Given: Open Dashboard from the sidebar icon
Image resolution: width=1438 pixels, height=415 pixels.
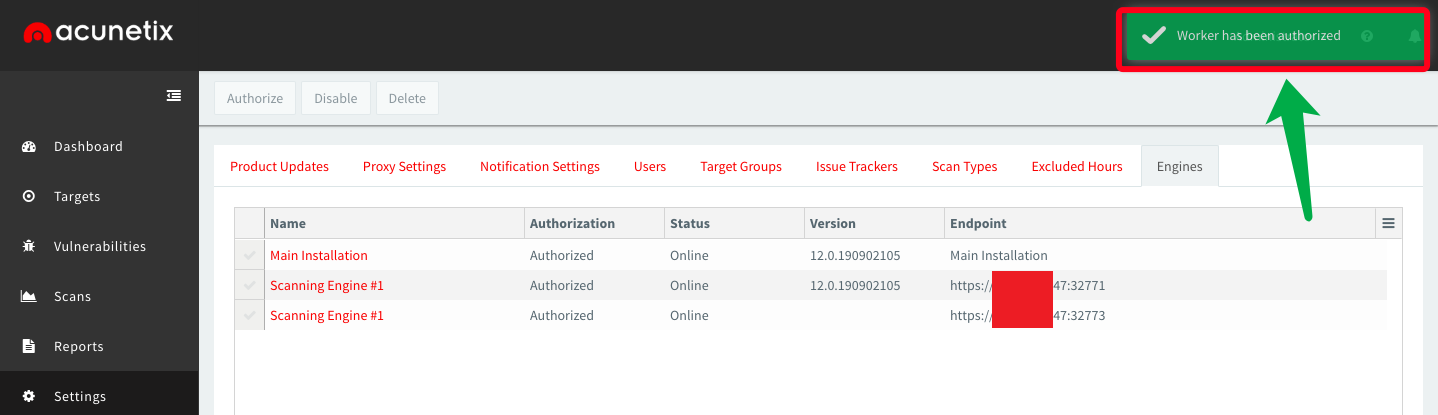Looking at the screenshot, I should [x=29, y=146].
